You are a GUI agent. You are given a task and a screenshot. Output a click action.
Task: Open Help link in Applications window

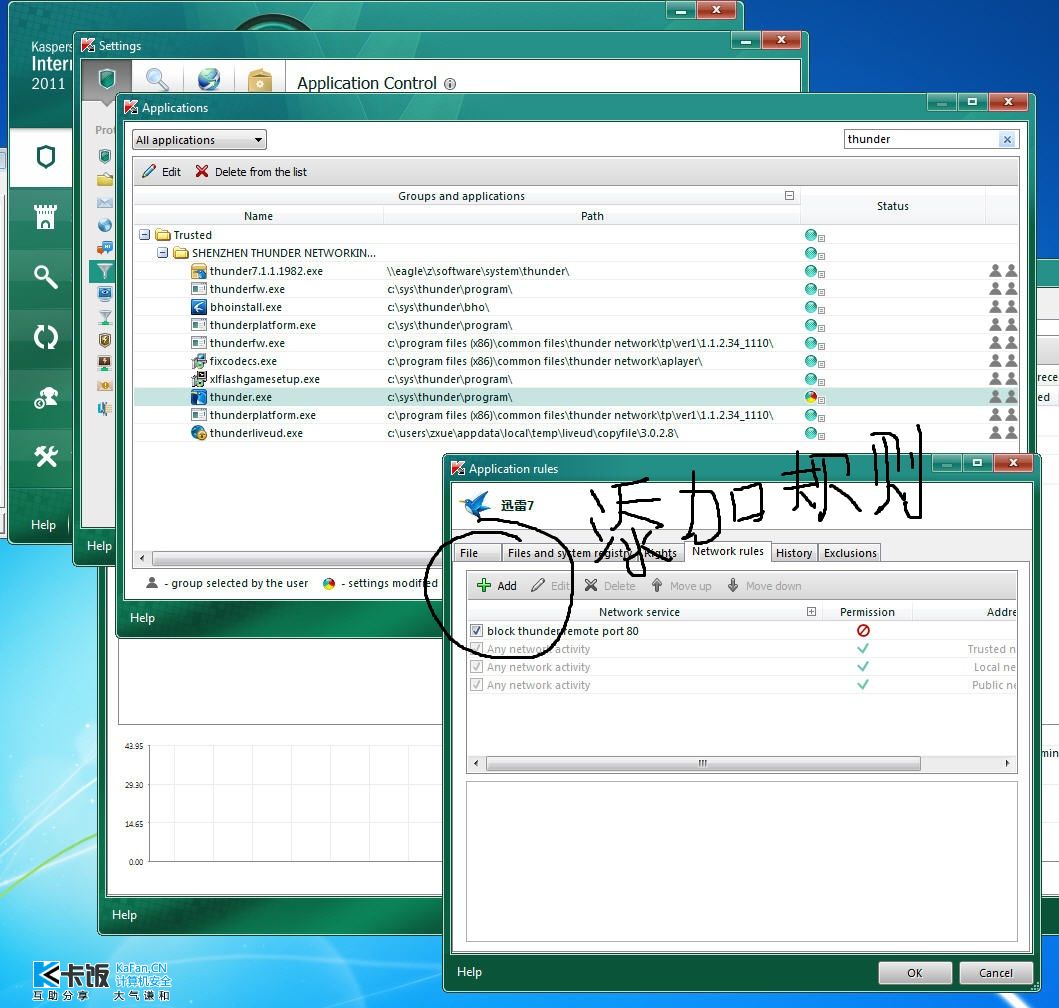142,618
